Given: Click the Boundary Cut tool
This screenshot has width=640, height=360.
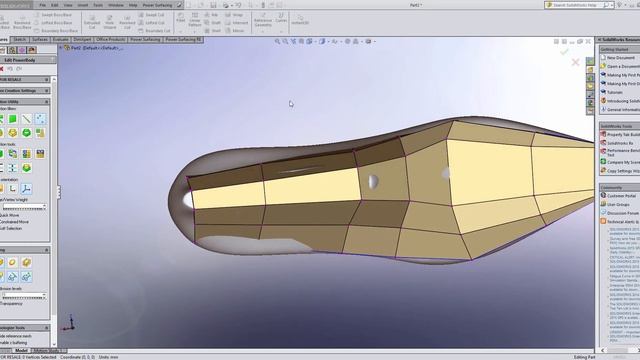Looking at the screenshot, I should point(154,31).
